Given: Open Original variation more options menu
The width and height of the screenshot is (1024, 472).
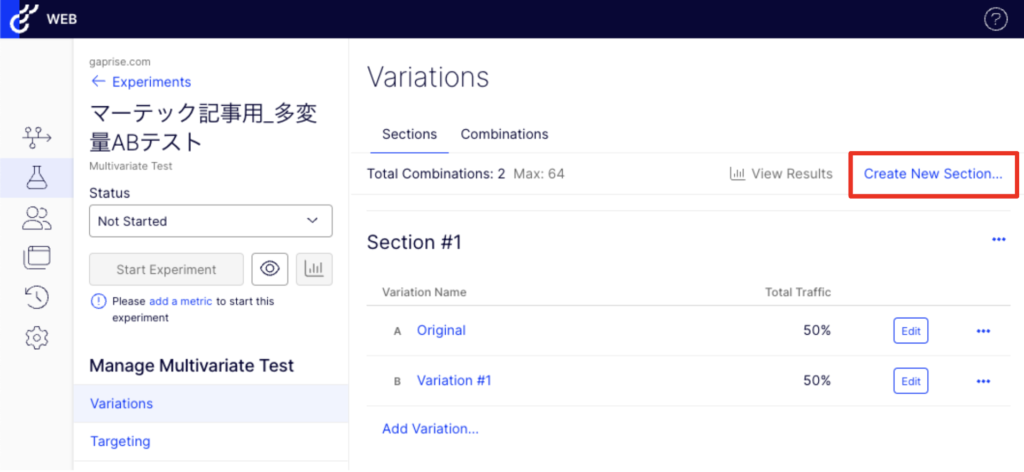Looking at the screenshot, I should click(983, 331).
